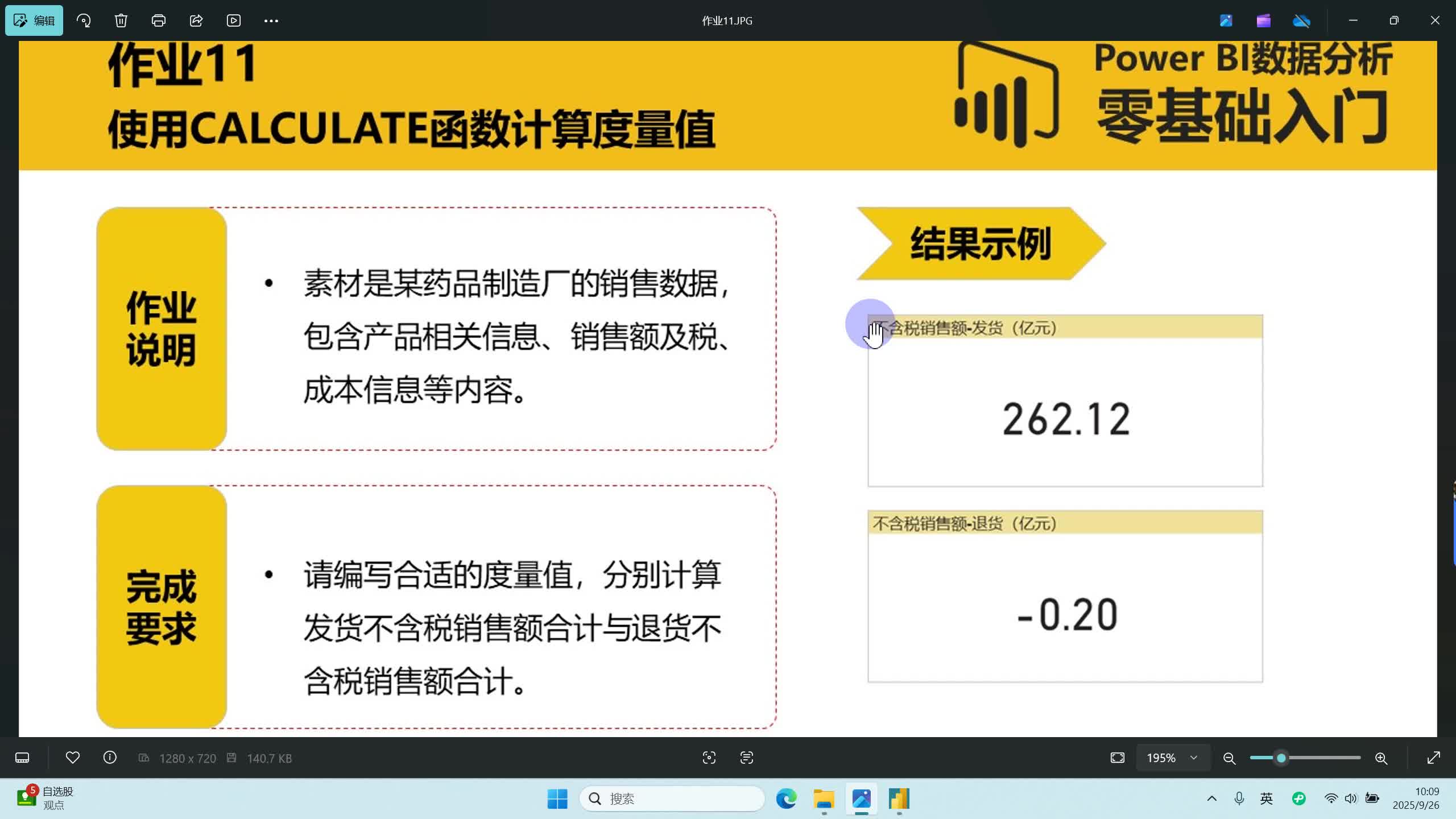Rotate the image with the rotate icon
Screen dimensions: 1456x819
point(84,20)
